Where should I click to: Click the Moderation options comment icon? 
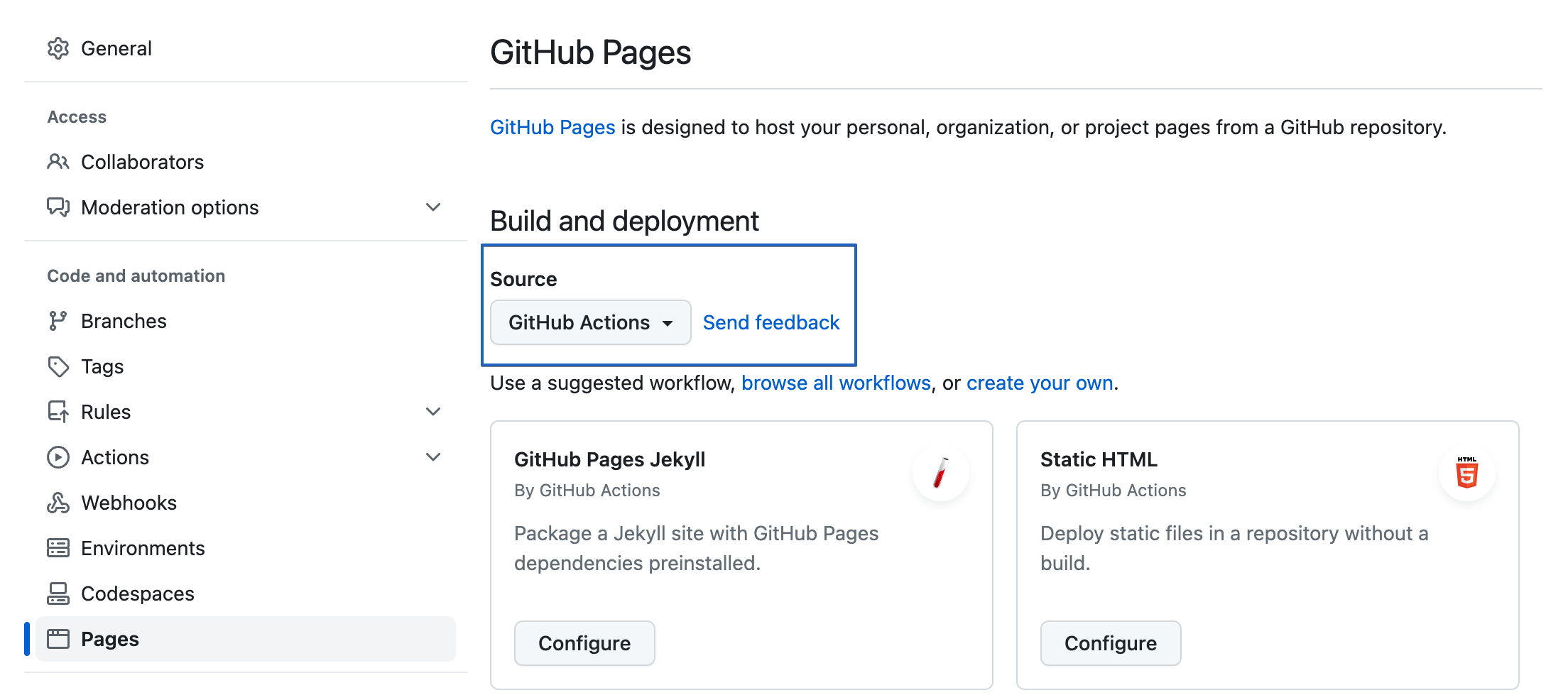click(58, 207)
